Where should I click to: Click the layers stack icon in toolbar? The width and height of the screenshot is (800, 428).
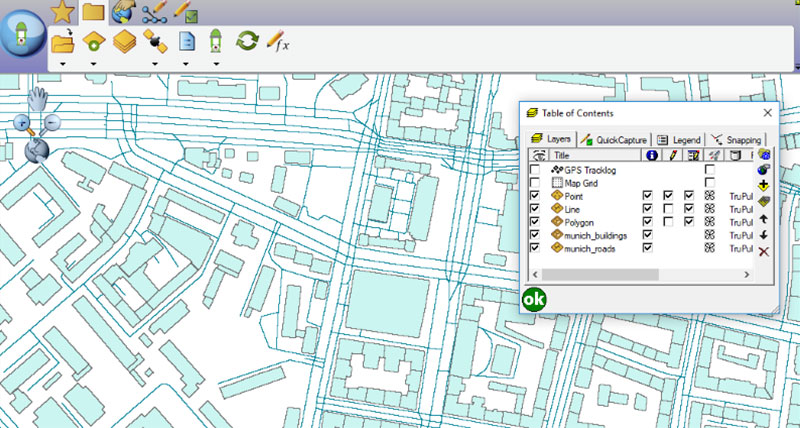(x=124, y=42)
